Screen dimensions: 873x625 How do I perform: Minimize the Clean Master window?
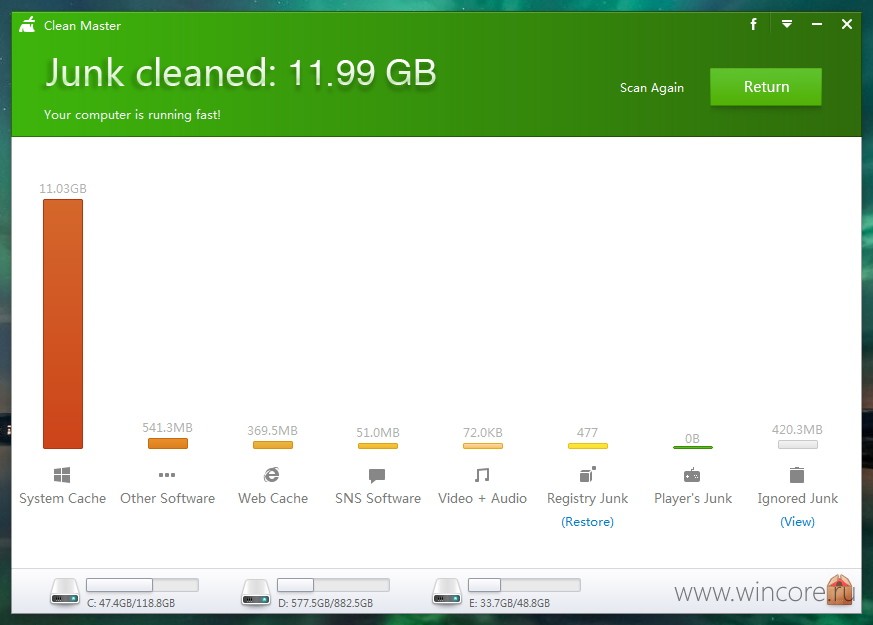(x=817, y=24)
